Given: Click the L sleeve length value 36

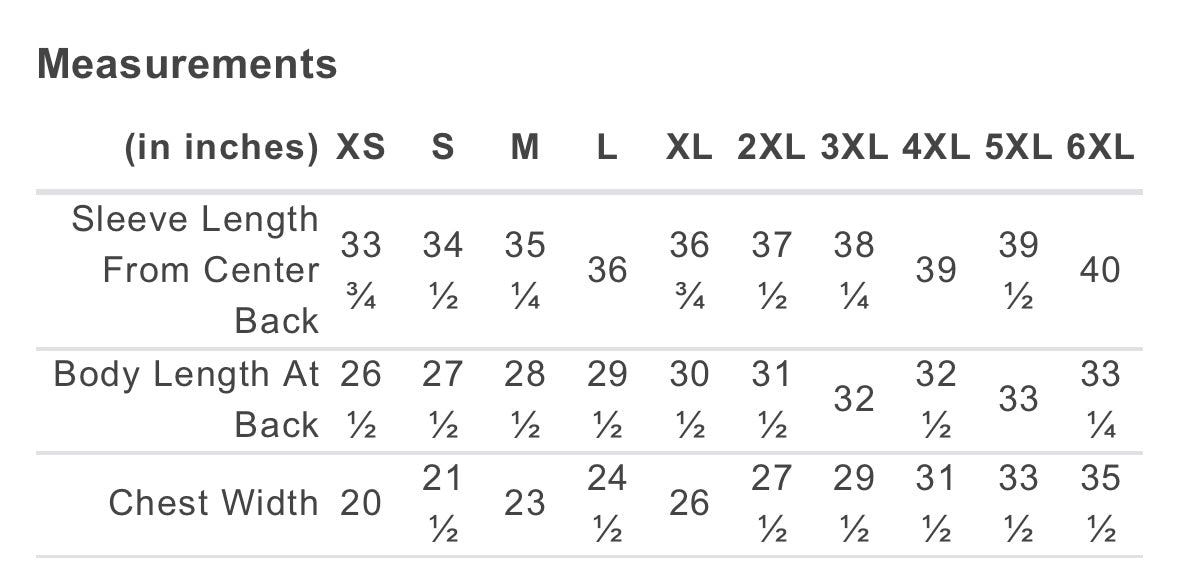Looking at the screenshot, I should click(607, 270).
